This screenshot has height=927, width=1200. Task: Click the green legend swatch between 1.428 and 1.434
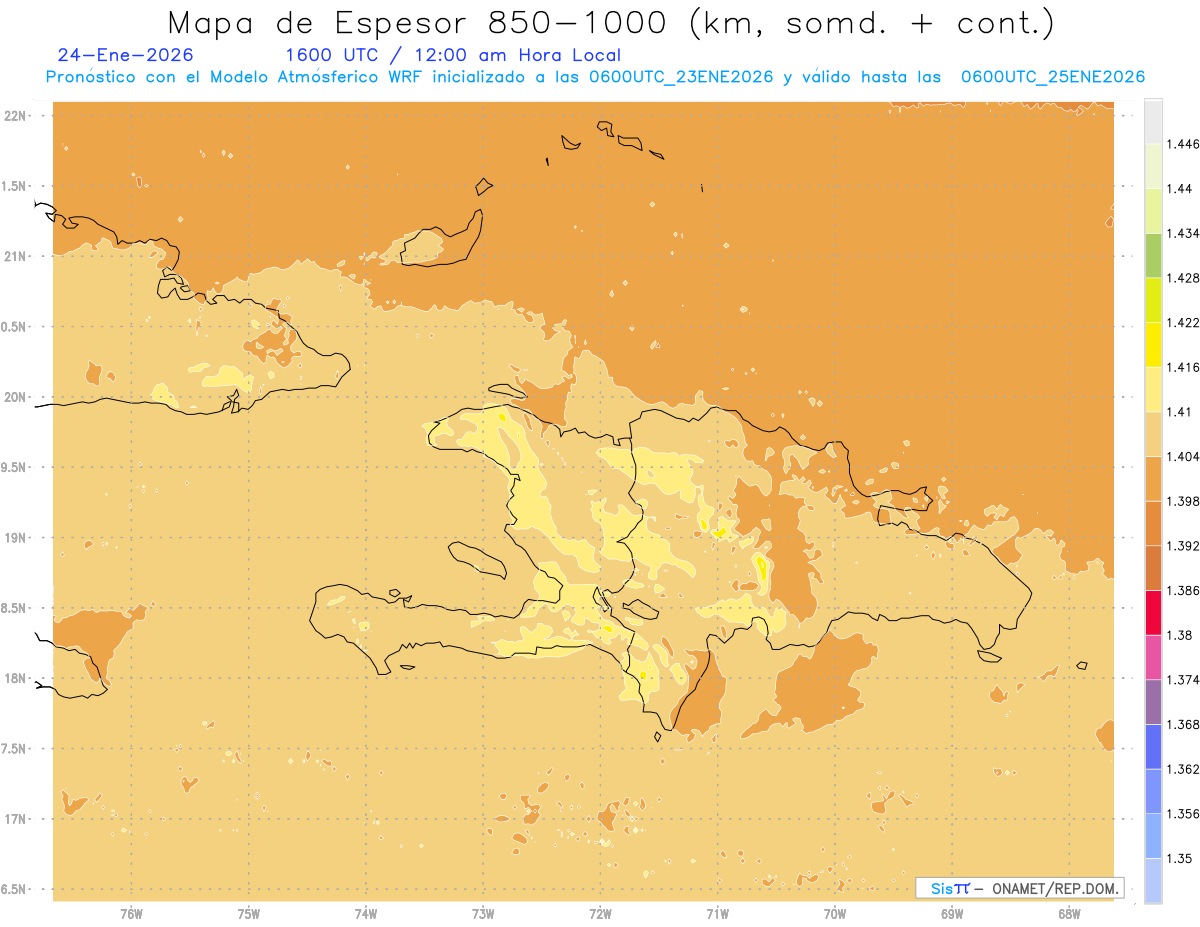1153,255
